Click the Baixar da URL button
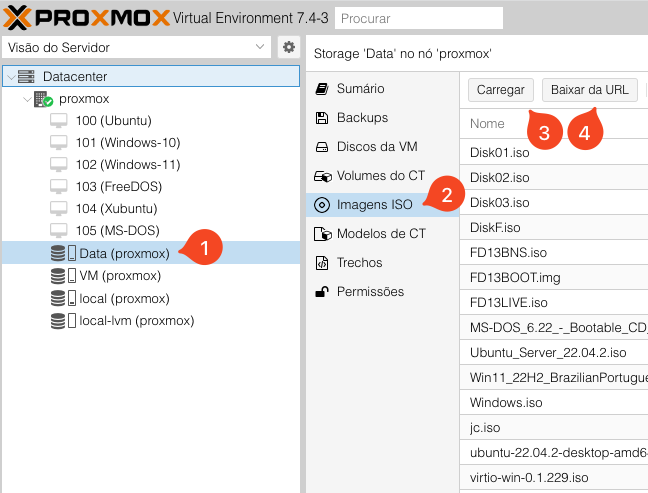648x493 pixels. pyautogui.click(x=590, y=89)
